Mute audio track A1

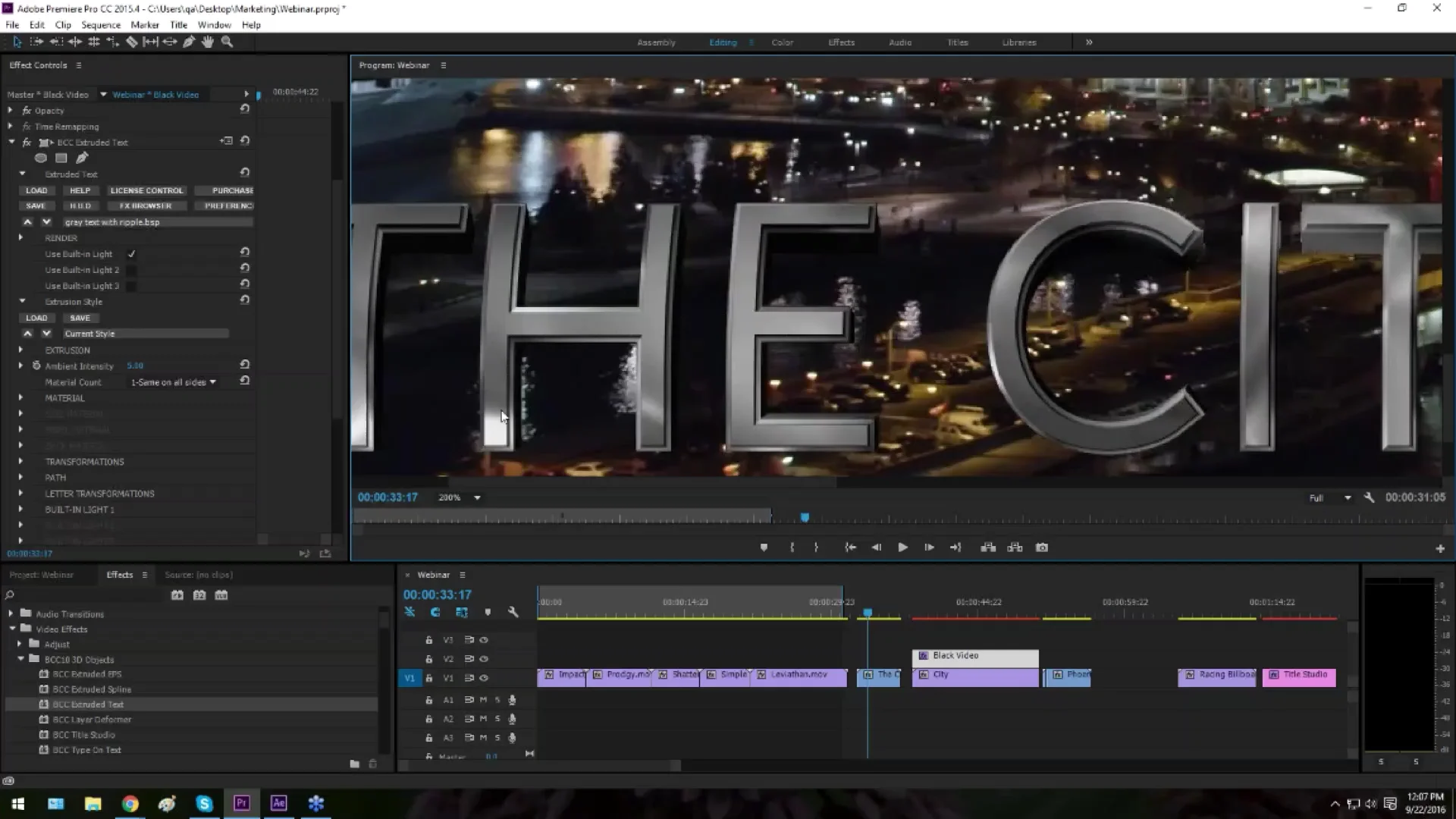[x=483, y=700]
